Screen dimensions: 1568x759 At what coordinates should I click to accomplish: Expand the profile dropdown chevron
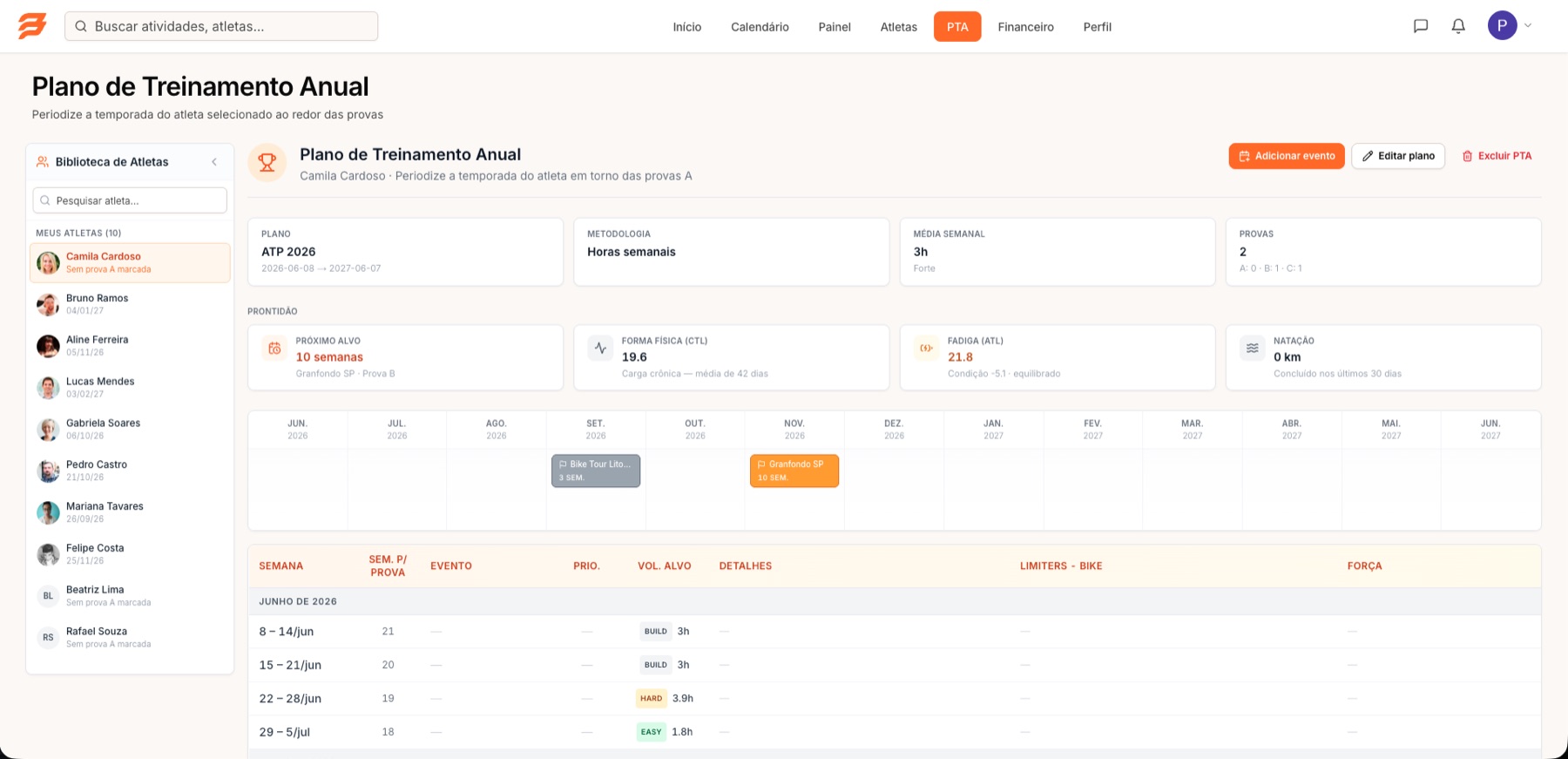click(x=1528, y=26)
